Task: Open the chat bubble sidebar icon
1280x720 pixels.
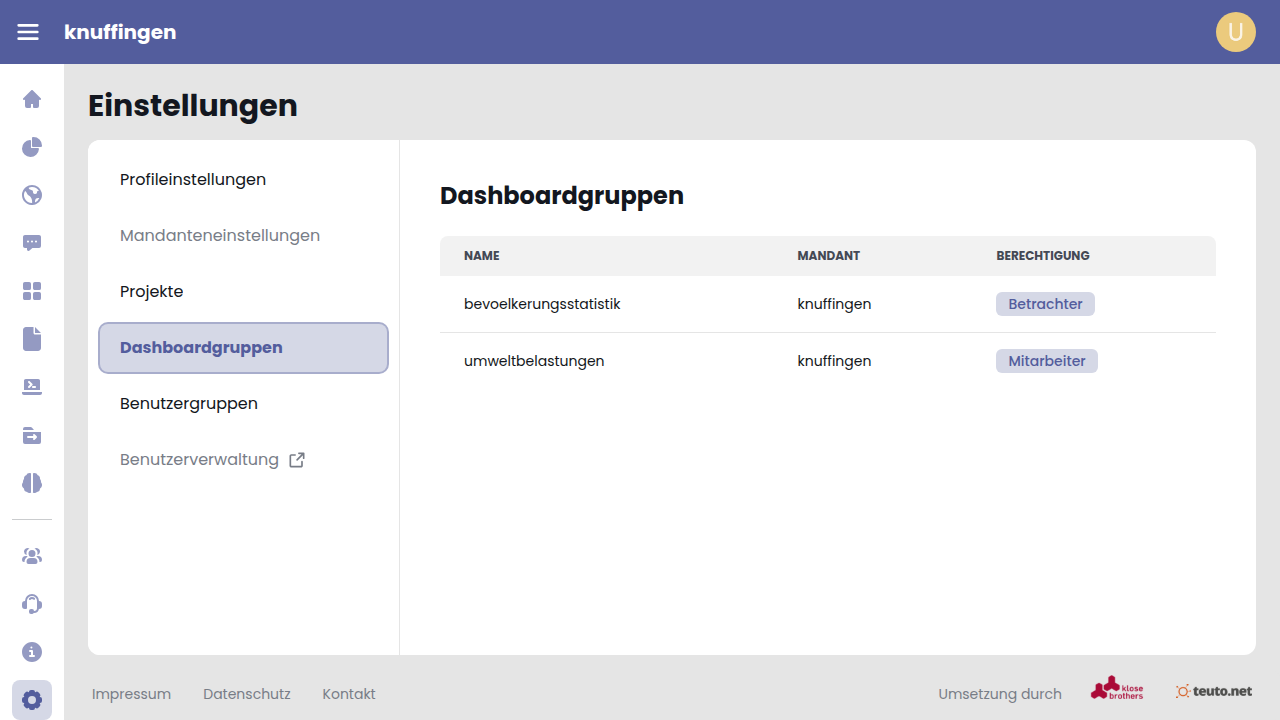Action: [32, 243]
